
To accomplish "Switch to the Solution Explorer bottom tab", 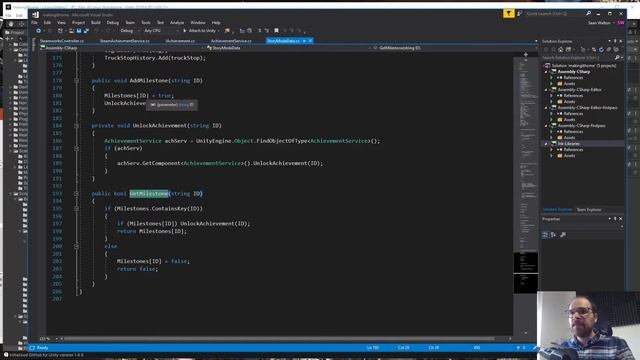I will (557, 210).
